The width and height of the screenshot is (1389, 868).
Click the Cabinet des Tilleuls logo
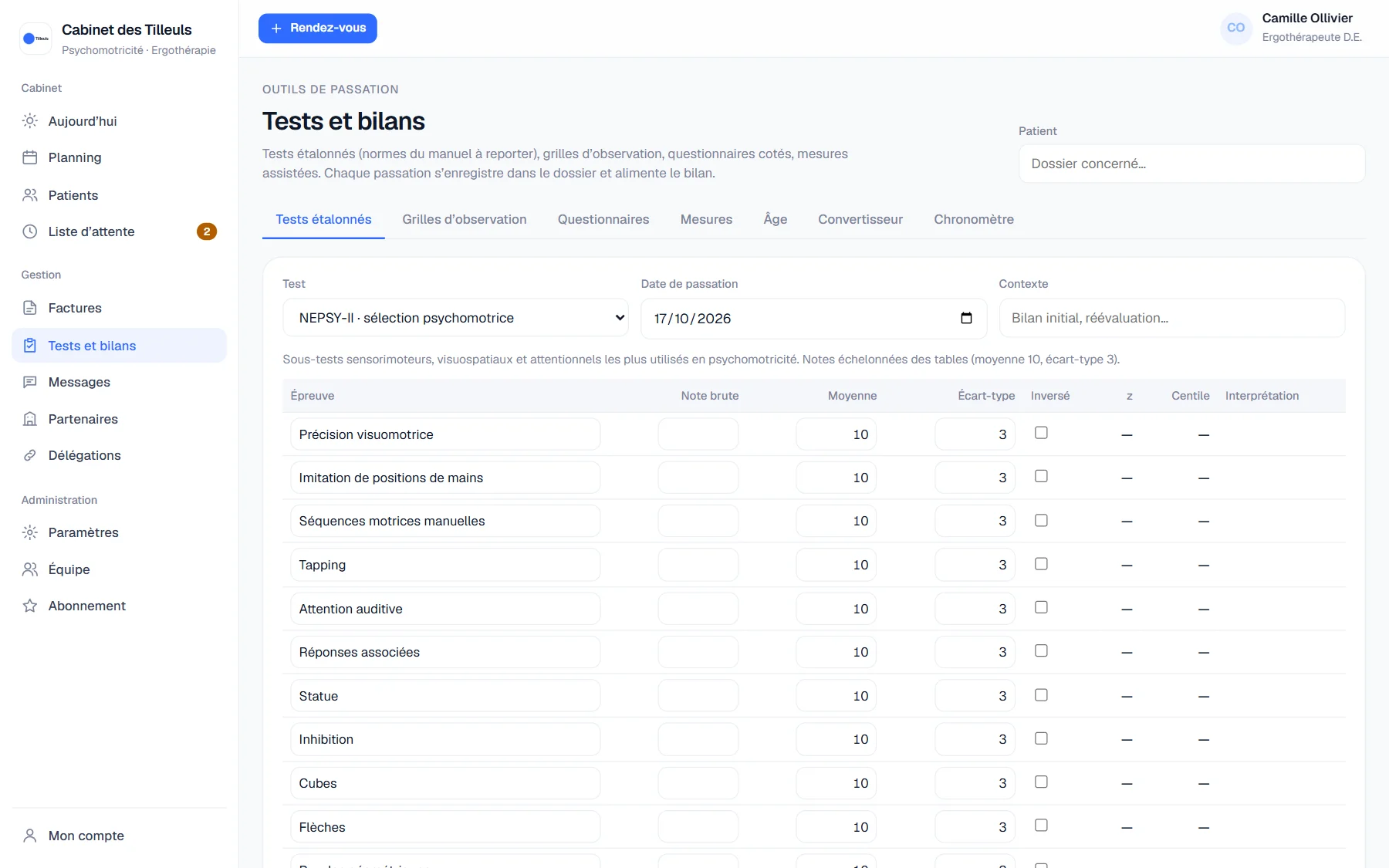point(35,39)
